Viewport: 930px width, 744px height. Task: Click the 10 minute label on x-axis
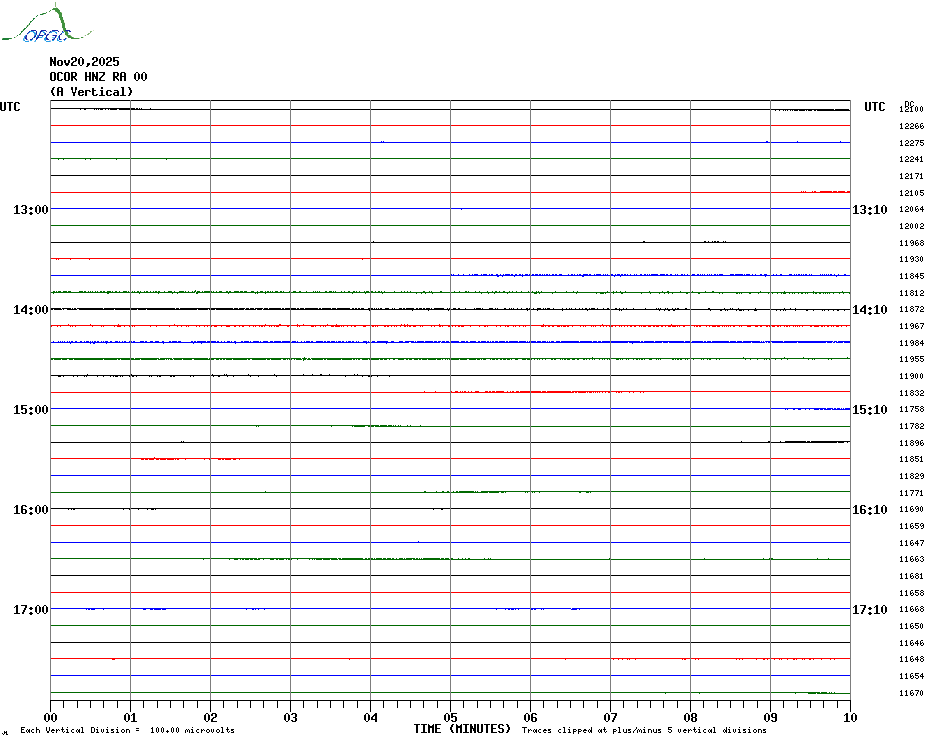click(849, 717)
